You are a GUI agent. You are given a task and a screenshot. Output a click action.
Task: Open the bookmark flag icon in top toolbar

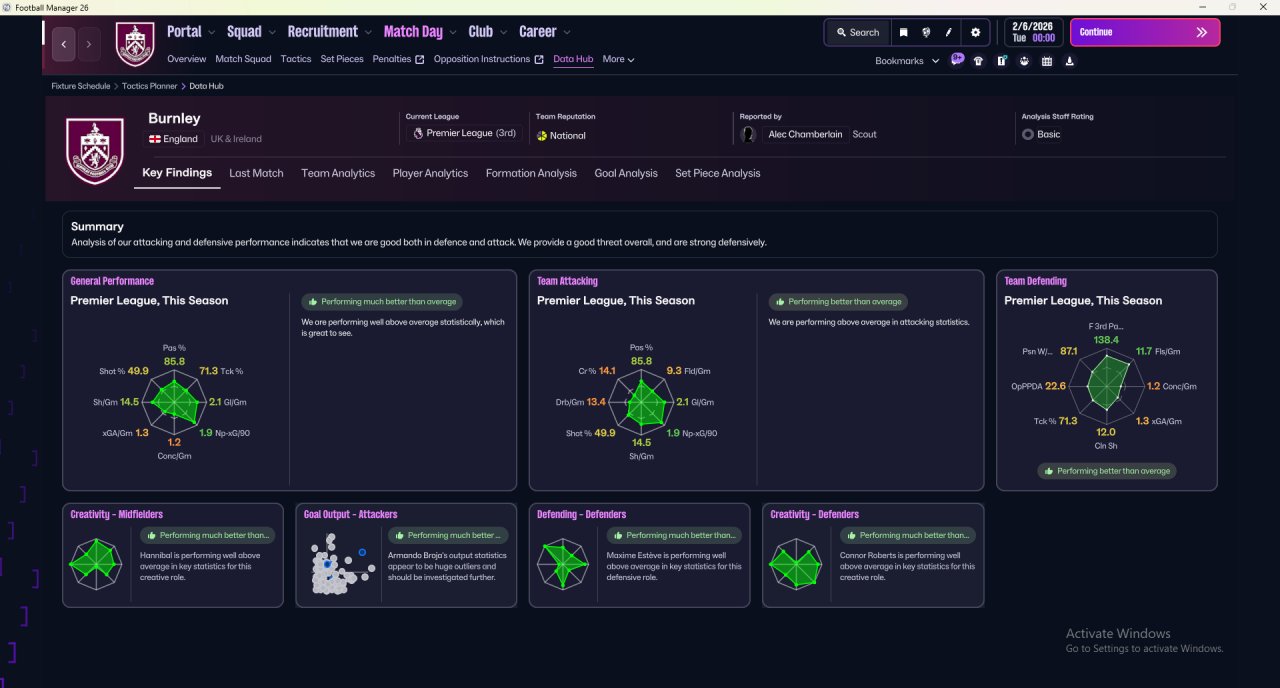pos(903,32)
